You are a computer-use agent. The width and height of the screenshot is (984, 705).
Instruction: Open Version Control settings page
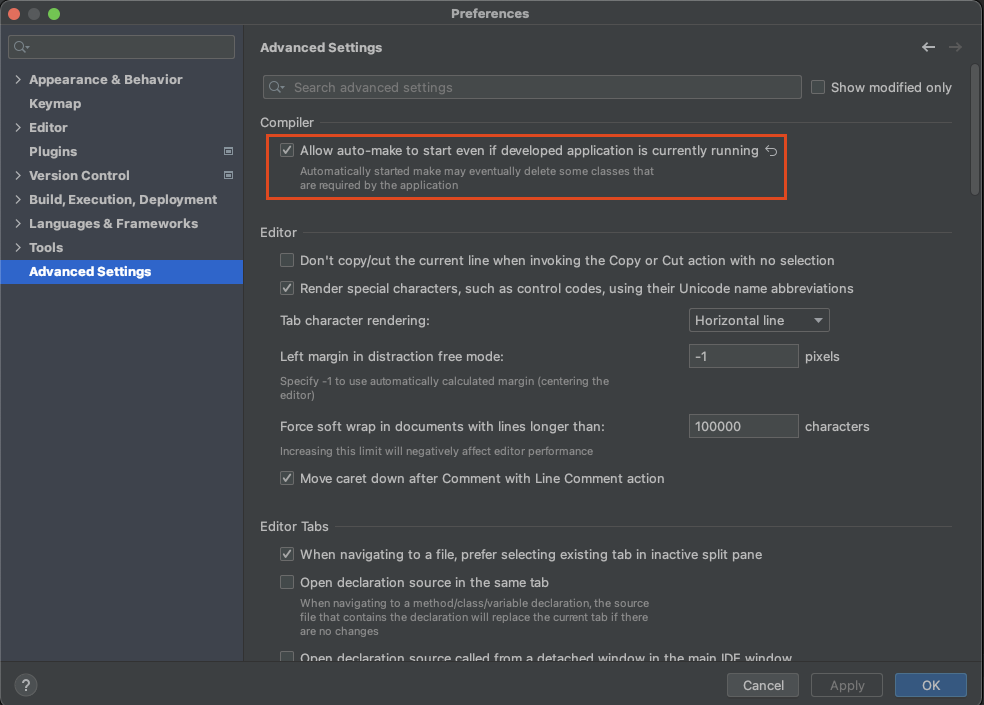click(79, 175)
